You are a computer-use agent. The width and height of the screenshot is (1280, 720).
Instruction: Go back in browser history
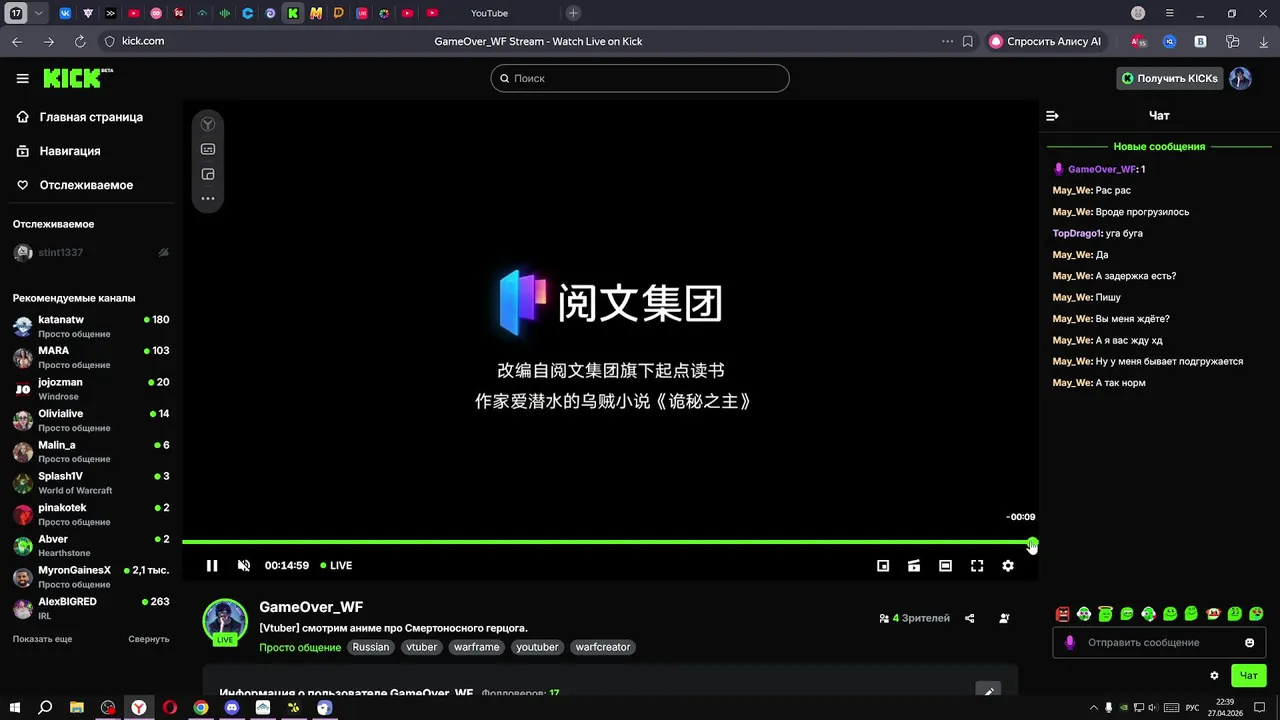(x=17, y=42)
